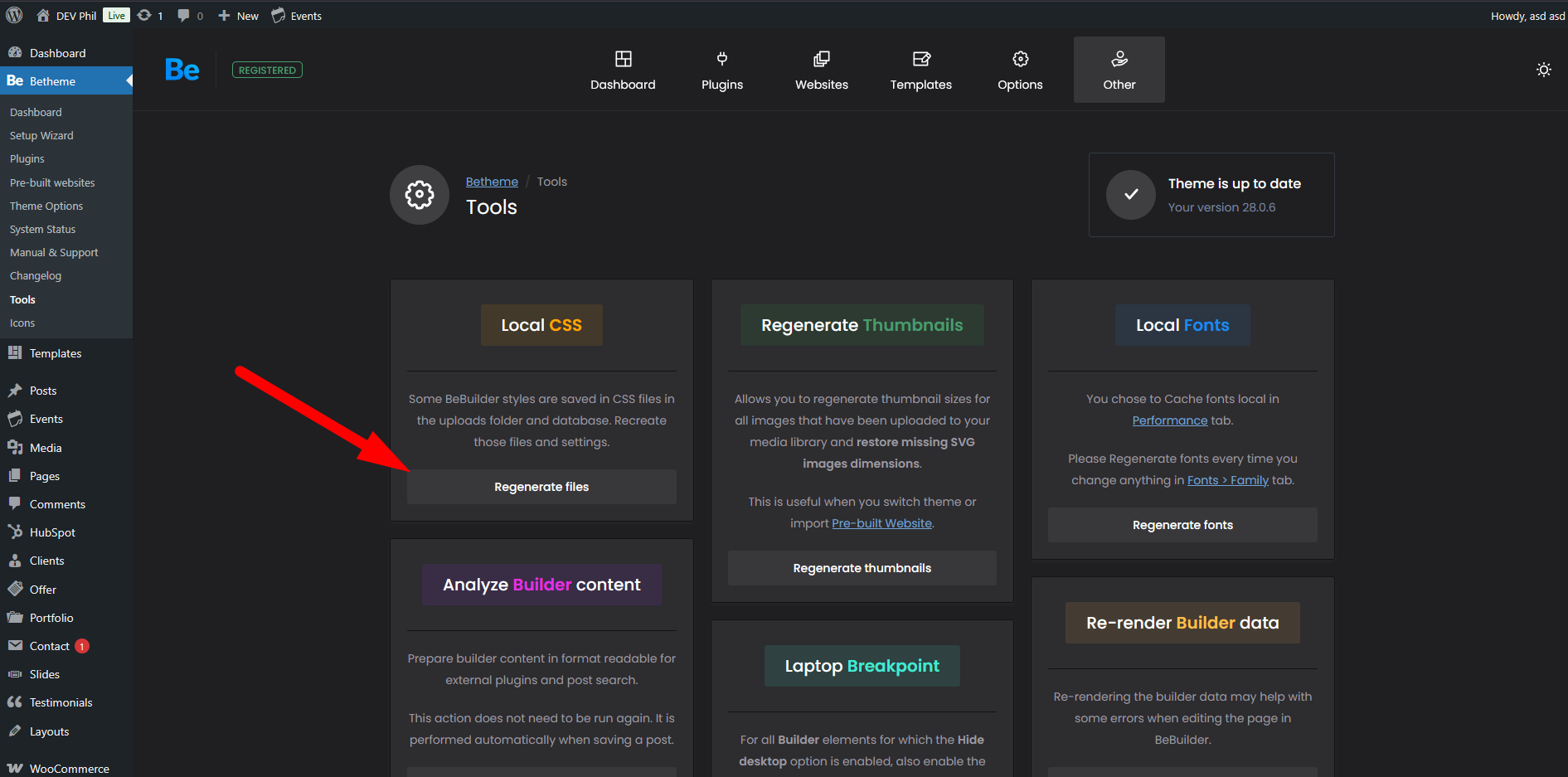The image size is (1568, 777).
Task: Click Regenerate Thumbnails card title
Action: click(862, 325)
